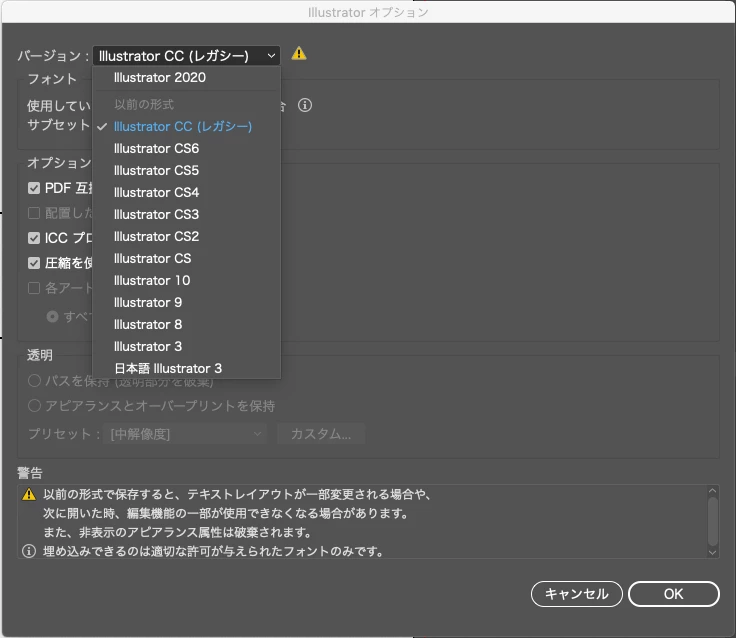736x638 pixels.
Task: Click the info icon in the Font section
Action: 305,105
